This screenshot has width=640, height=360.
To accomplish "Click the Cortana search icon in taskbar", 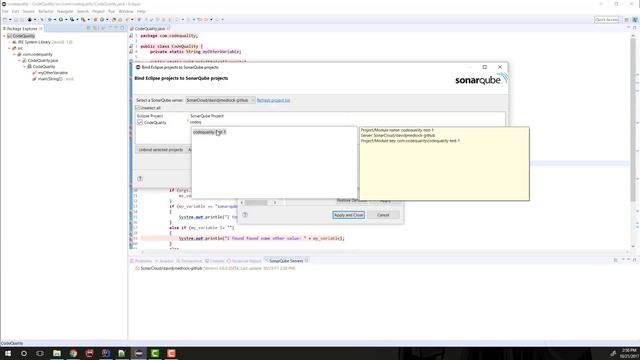I will [x=24, y=353].
